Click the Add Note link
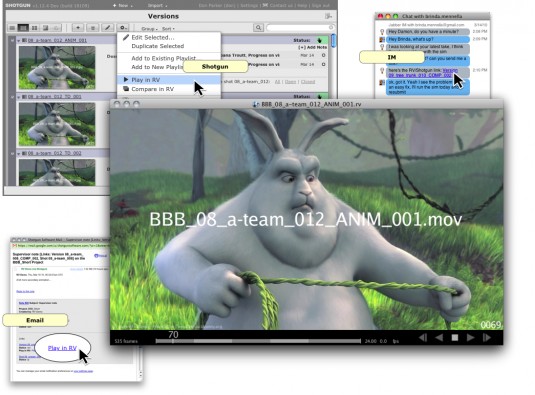Image resolution: width=535 pixels, height=395 pixels. point(312,47)
